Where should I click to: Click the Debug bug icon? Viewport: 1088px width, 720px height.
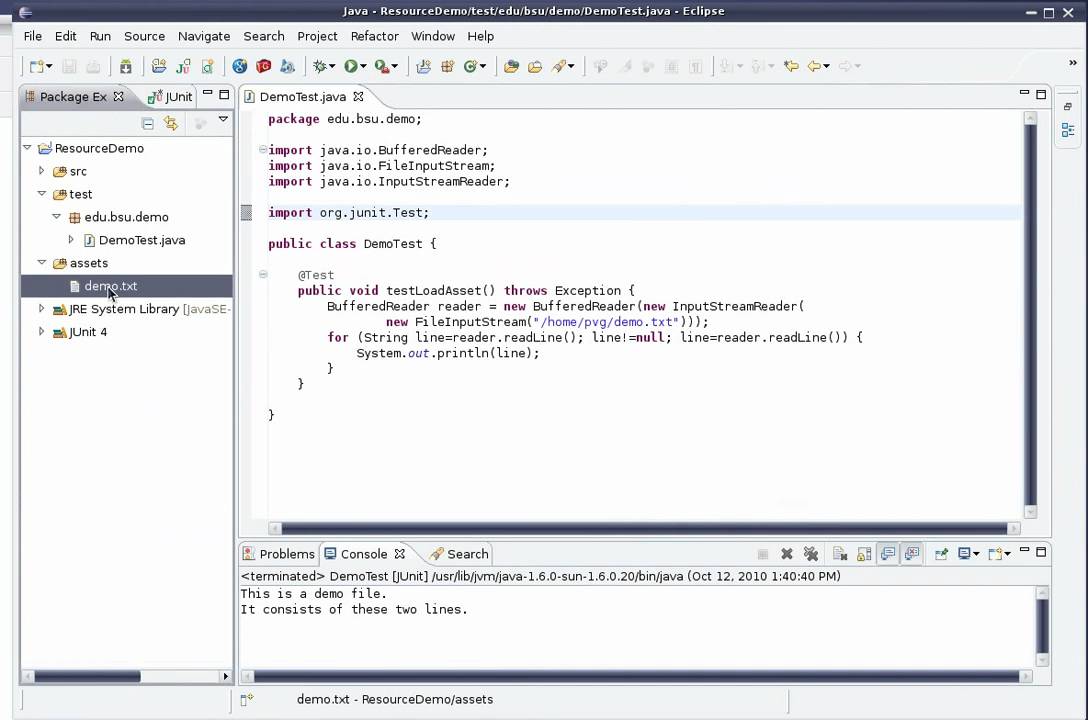pos(319,66)
